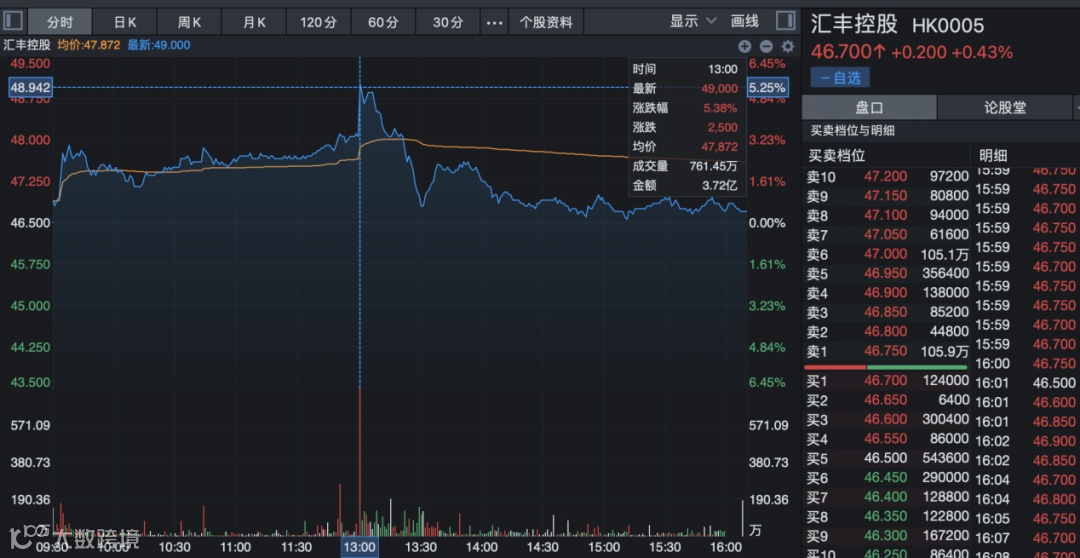
Task: Click the 16:05 trade detail at 46.750
Action: (x=1027, y=518)
